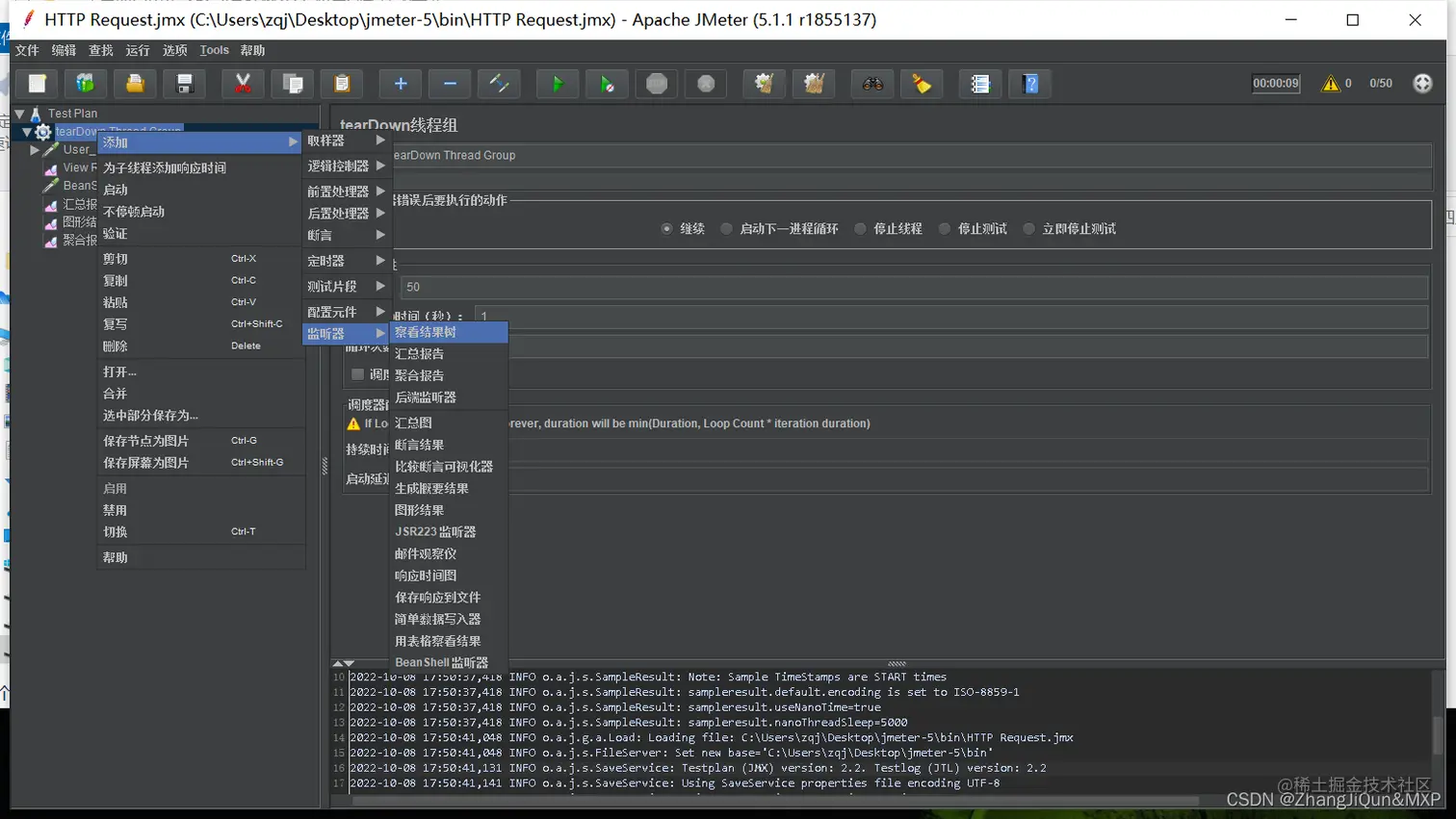The image size is (1456, 819).
Task: Choose 用表格察看结果 listener entry
Action: click(x=449, y=641)
